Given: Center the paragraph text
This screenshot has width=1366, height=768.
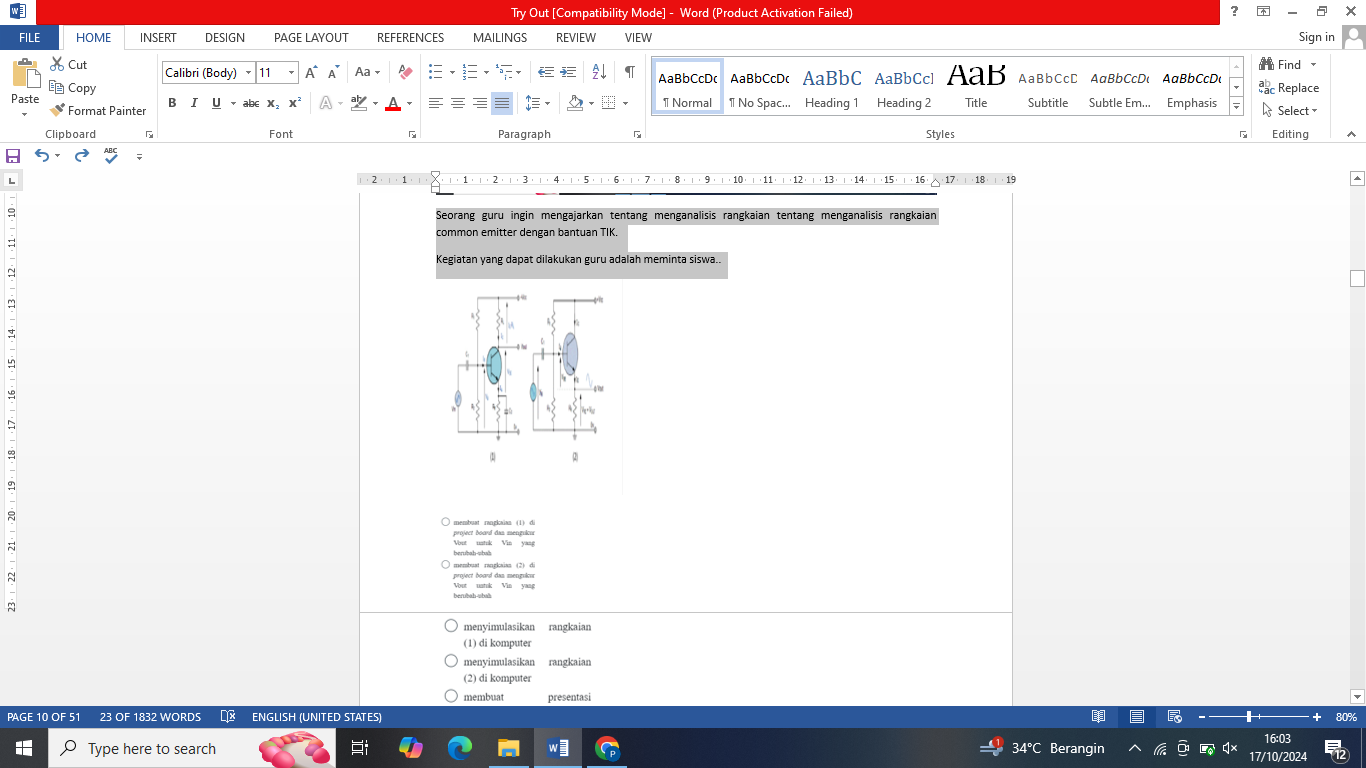Looking at the screenshot, I should click(x=458, y=103).
